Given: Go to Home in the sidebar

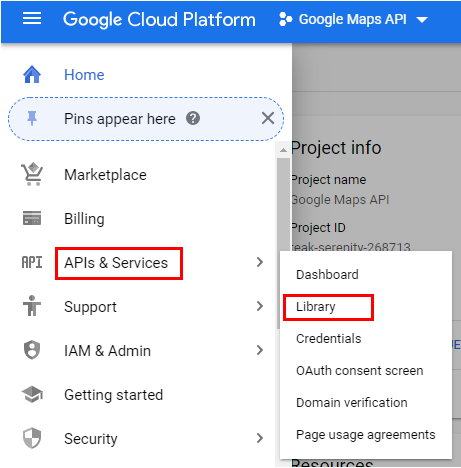Looking at the screenshot, I should pos(84,75).
